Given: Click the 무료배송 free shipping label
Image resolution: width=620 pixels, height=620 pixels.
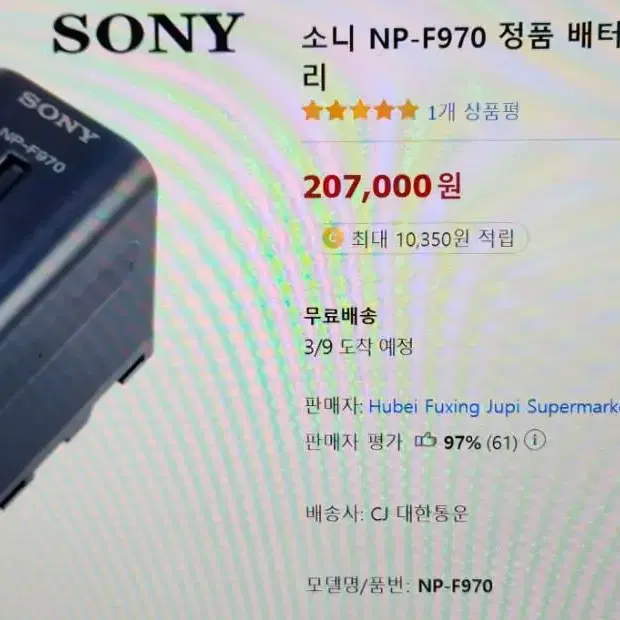Looking at the screenshot, I should [340, 316].
